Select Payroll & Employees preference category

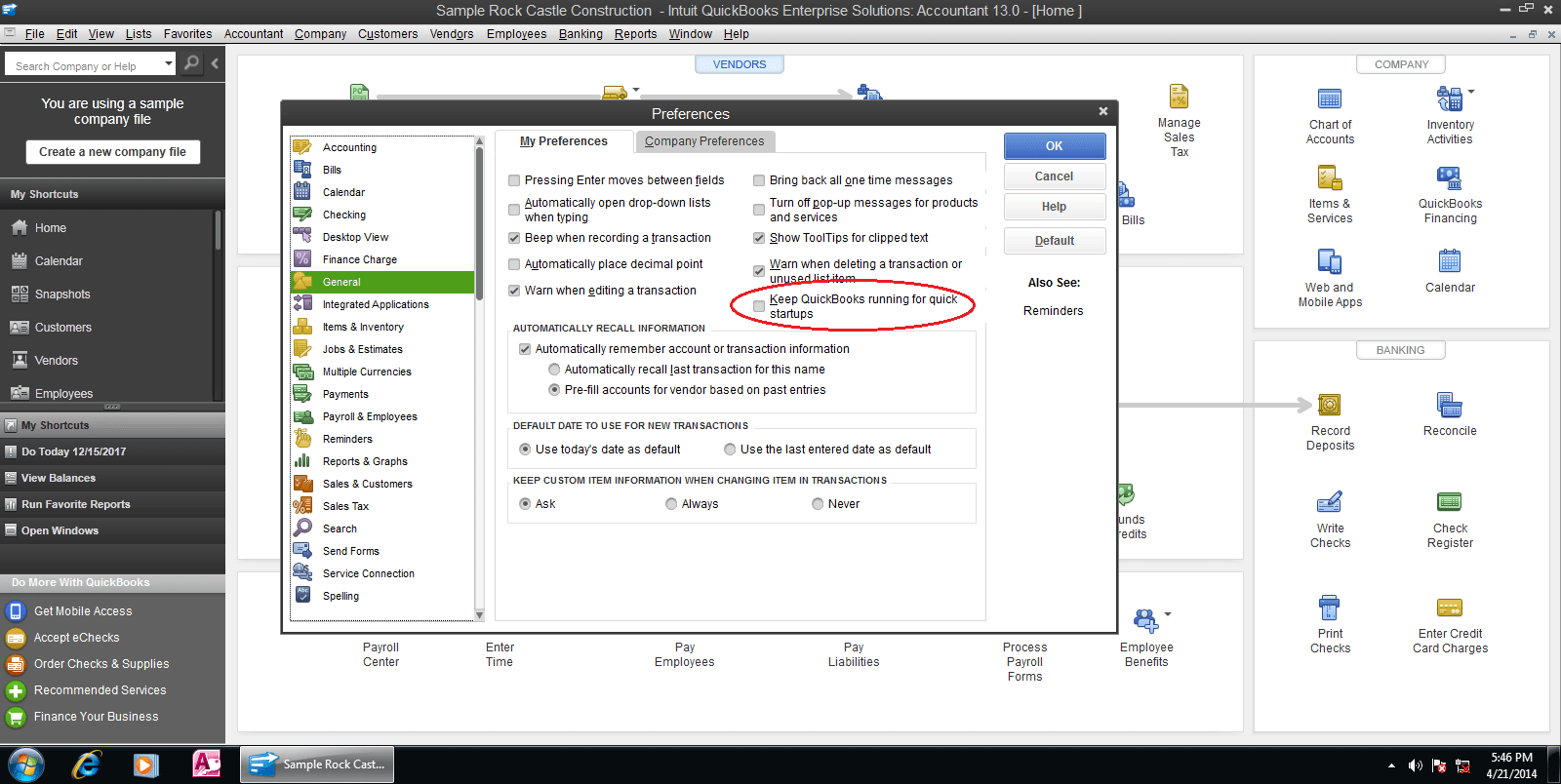click(382, 416)
